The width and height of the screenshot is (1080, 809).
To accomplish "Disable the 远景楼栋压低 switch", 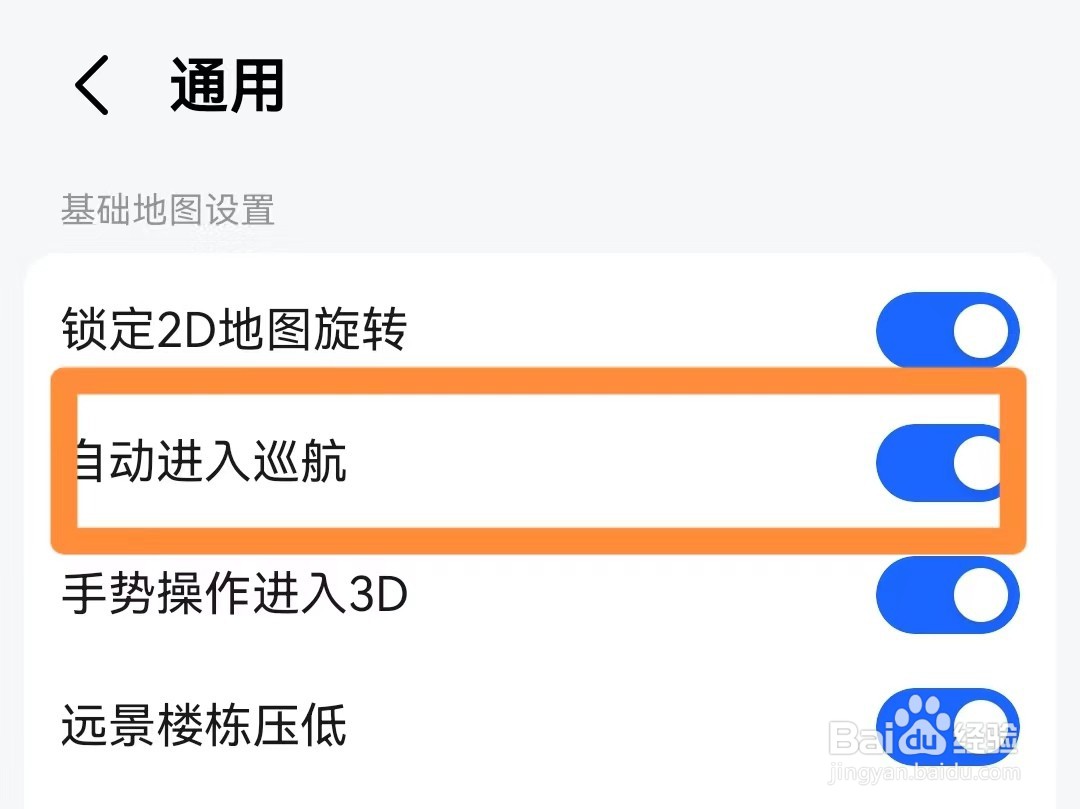I will click(x=946, y=729).
